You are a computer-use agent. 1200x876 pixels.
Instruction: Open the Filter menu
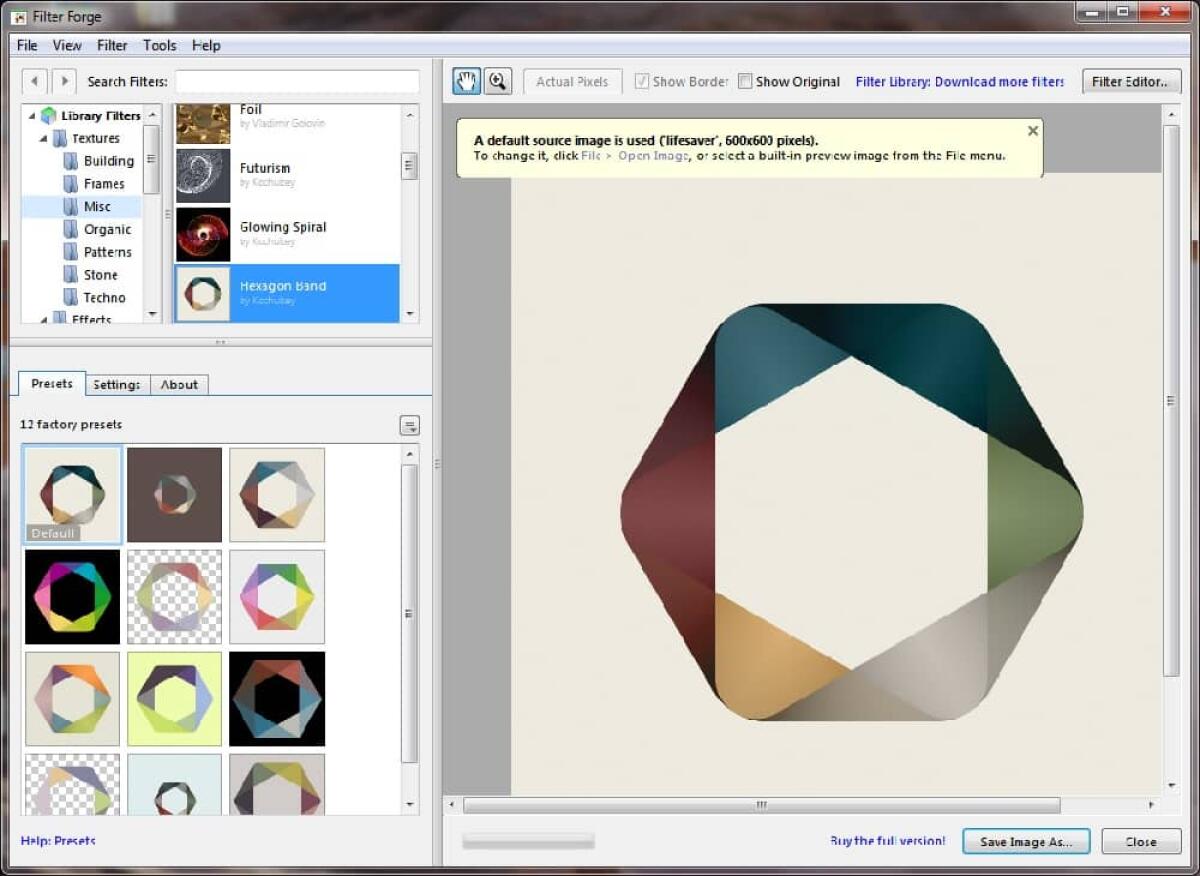tap(112, 45)
